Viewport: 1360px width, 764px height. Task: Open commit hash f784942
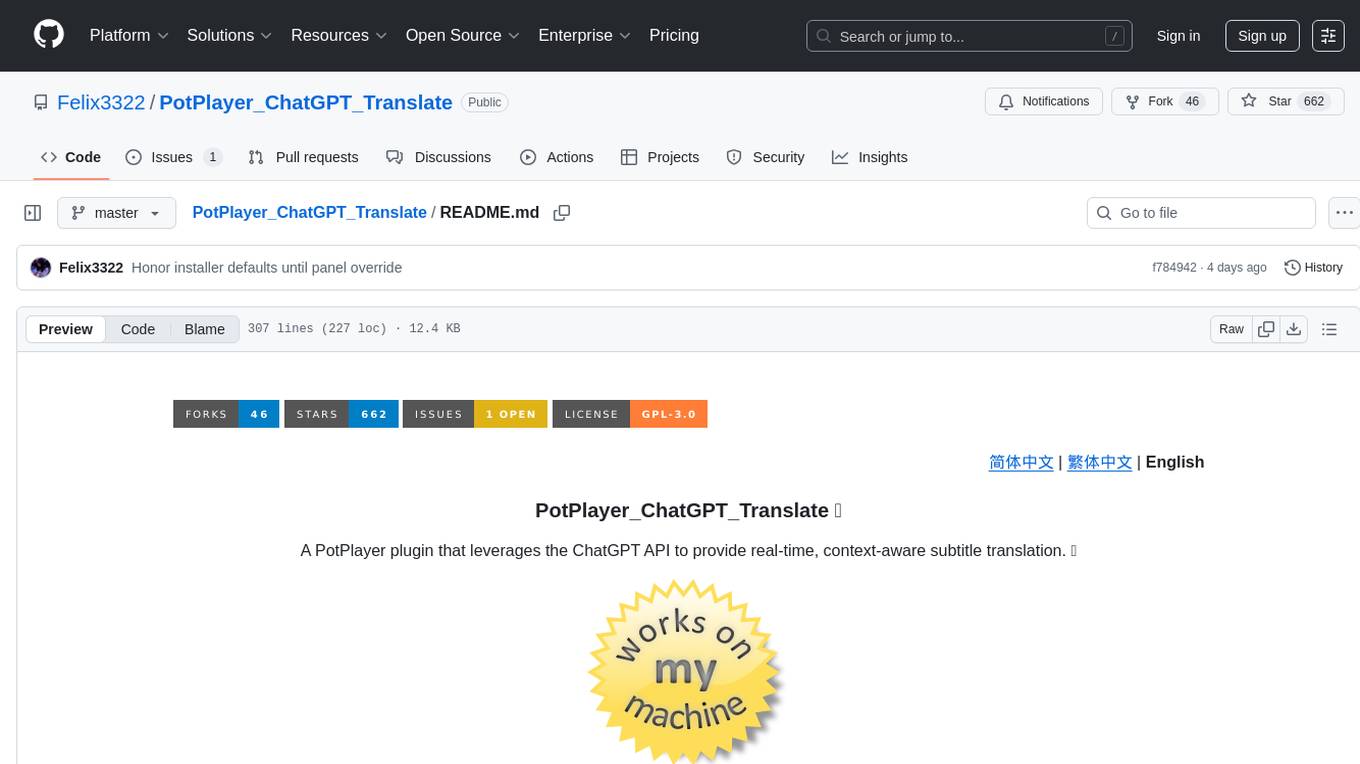(1174, 267)
